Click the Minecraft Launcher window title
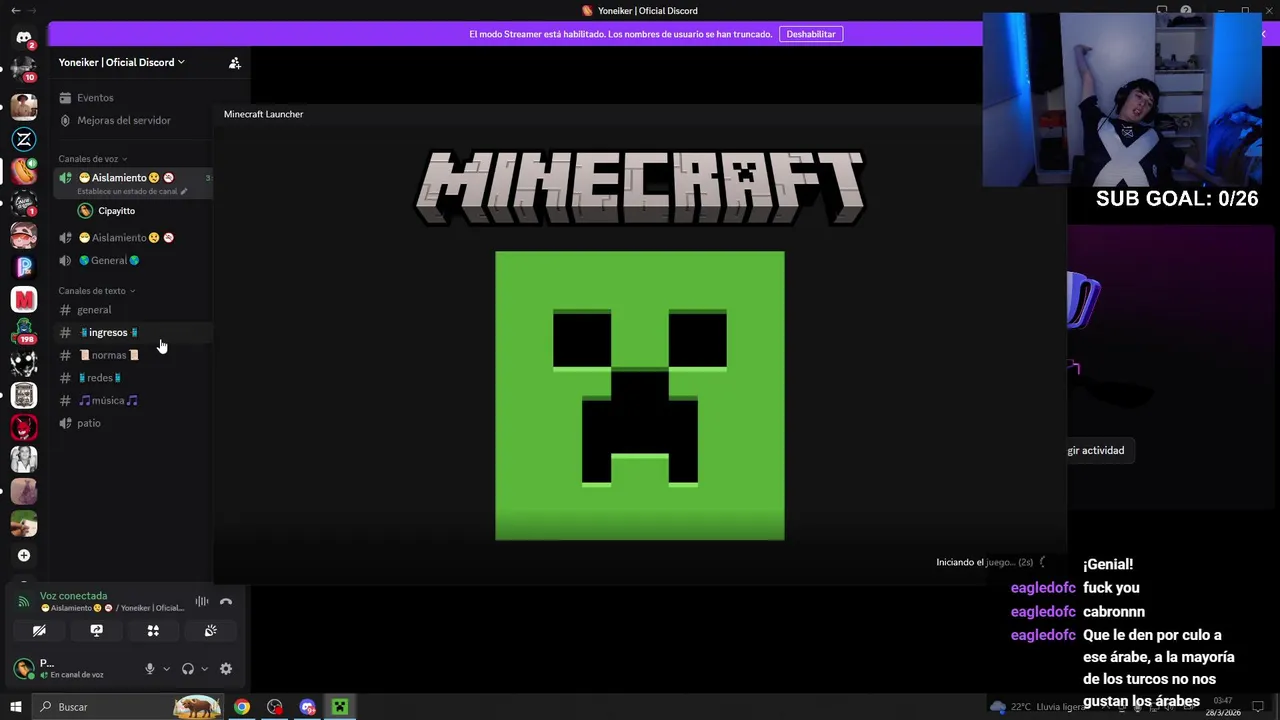Image resolution: width=1280 pixels, height=720 pixels. 263,114
